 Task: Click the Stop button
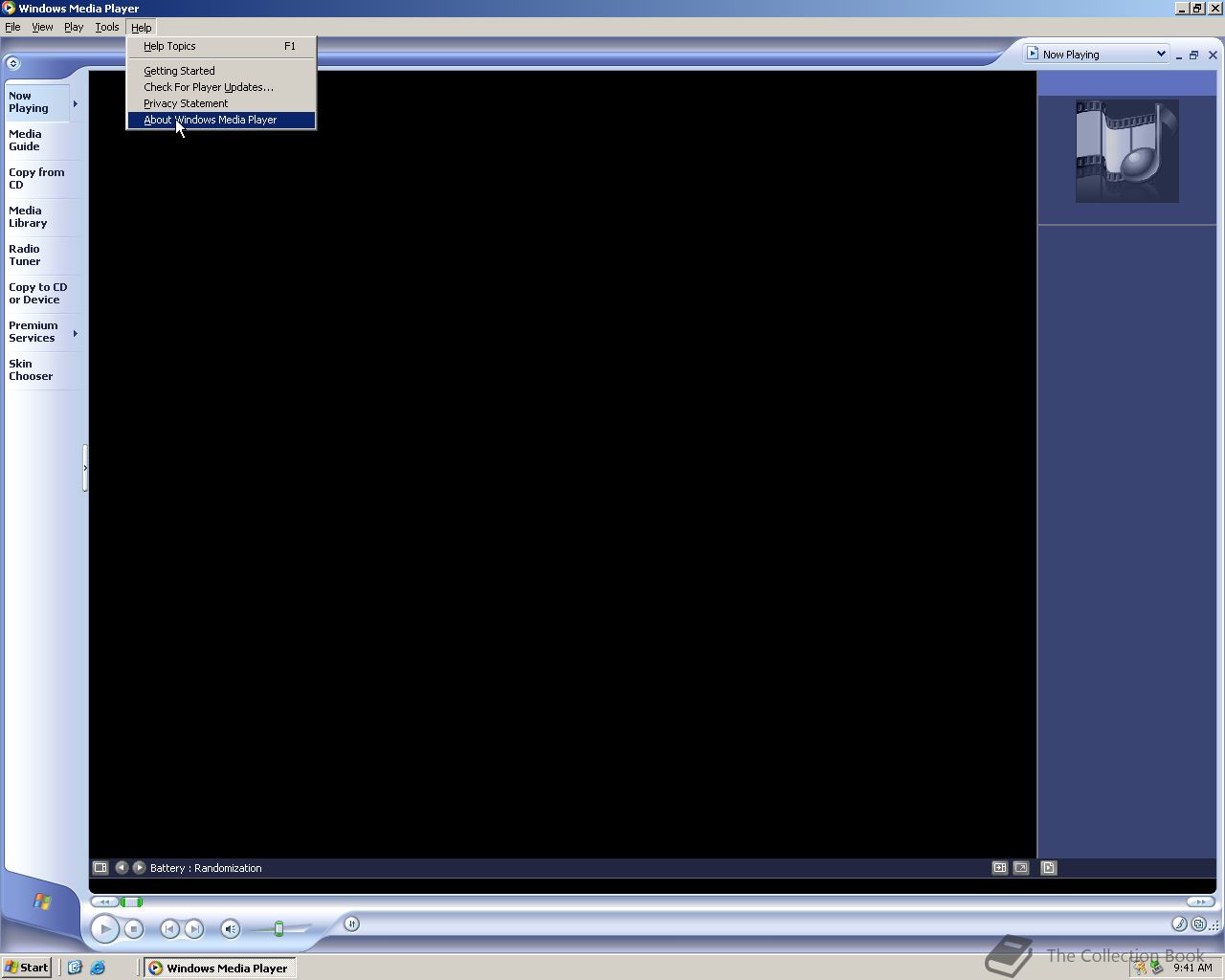[x=134, y=928]
